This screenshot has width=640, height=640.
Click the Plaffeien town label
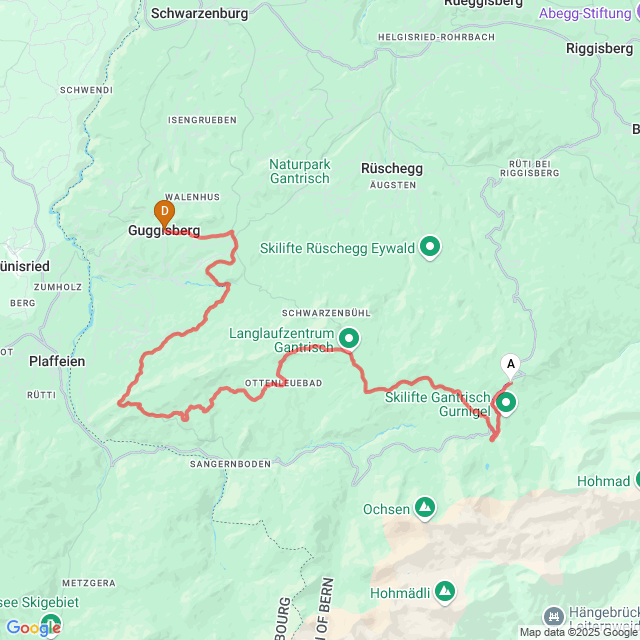point(57,361)
